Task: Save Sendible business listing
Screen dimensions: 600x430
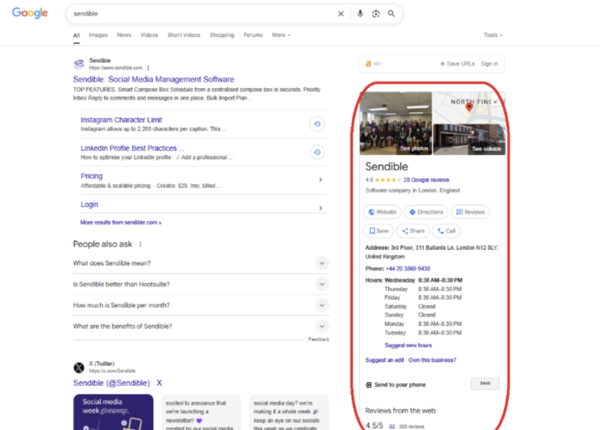Action: tap(378, 231)
